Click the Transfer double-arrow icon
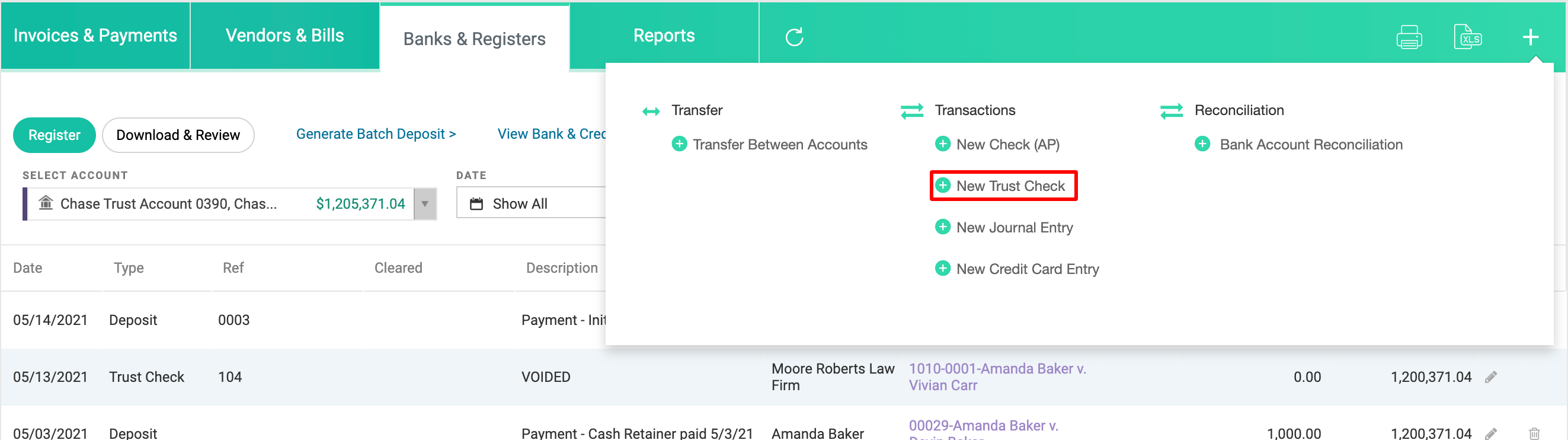 point(651,111)
